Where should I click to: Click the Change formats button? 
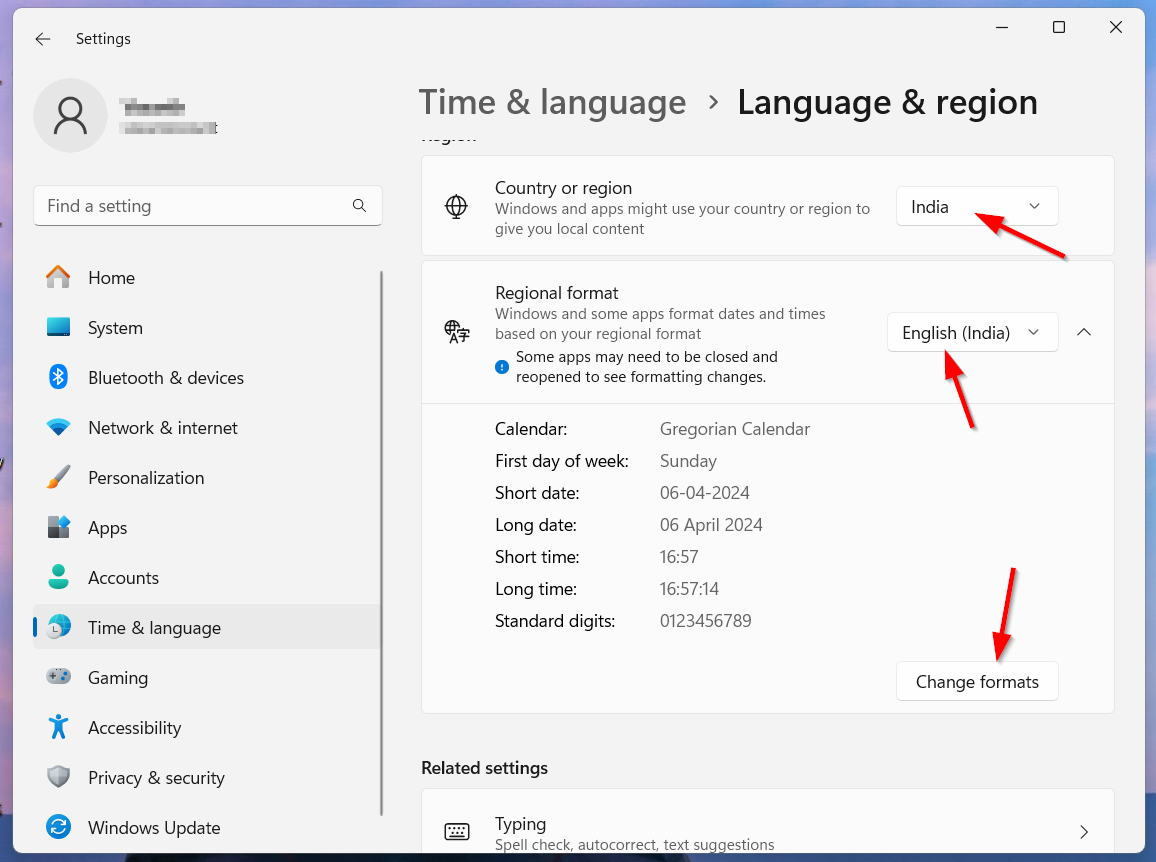click(x=977, y=681)
